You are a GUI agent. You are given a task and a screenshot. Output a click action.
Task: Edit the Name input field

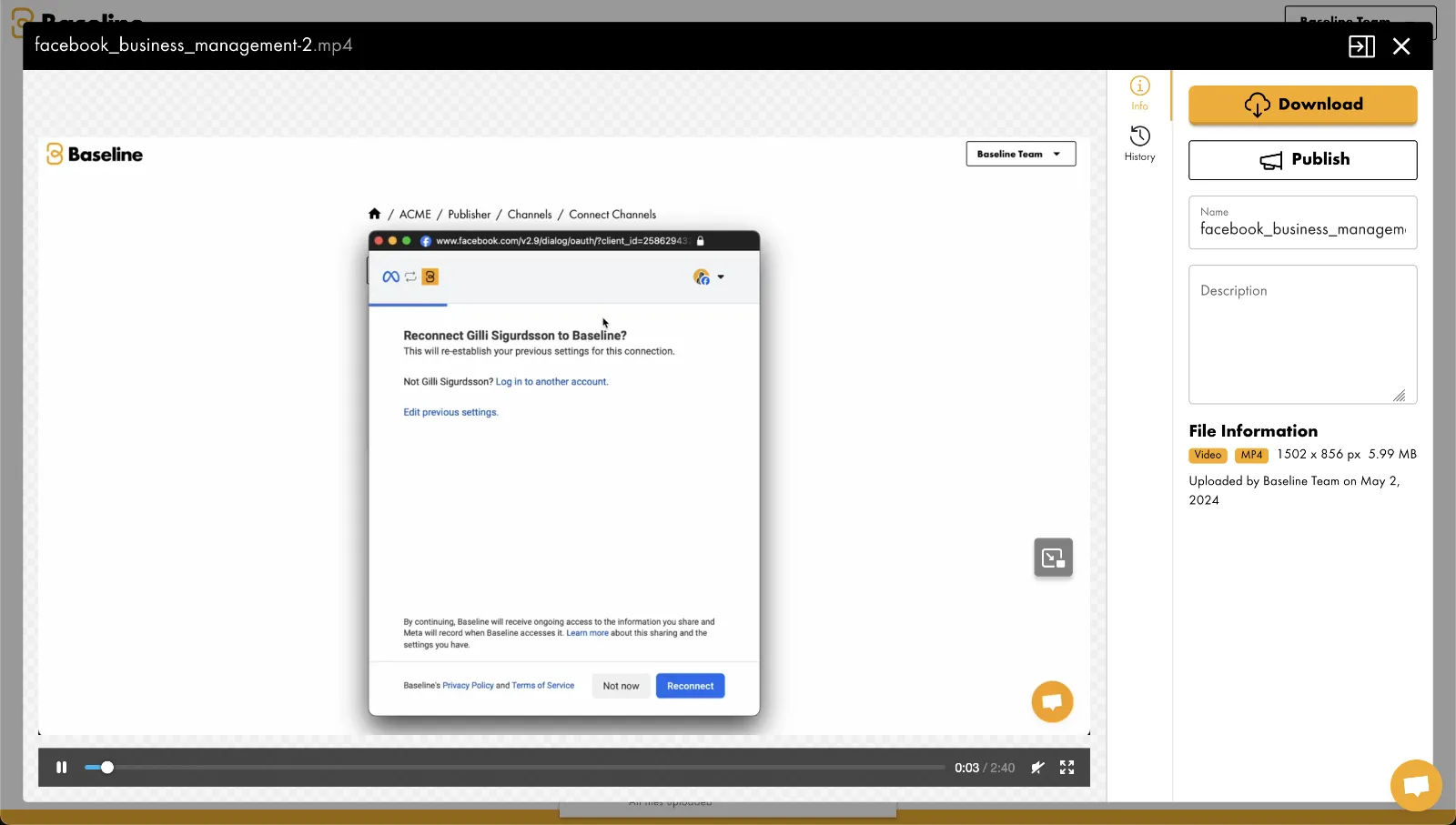[x=1303, y=223]
